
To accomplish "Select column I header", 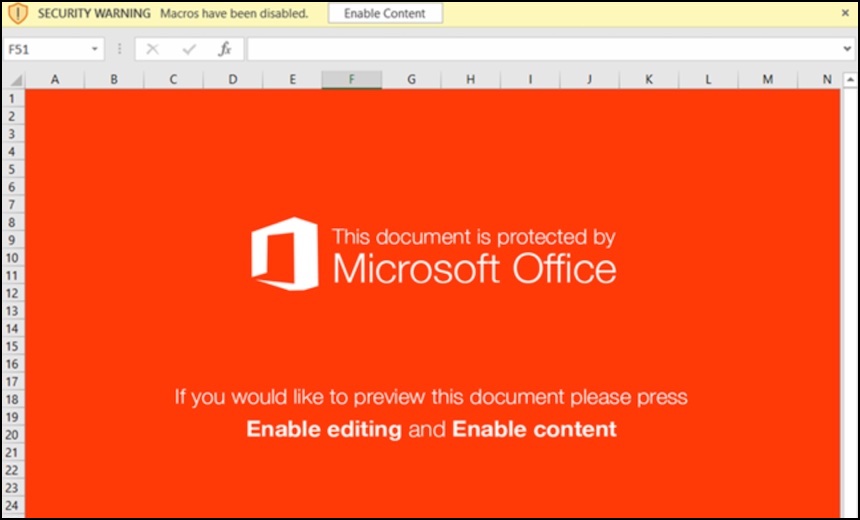I will click(530, 80).
